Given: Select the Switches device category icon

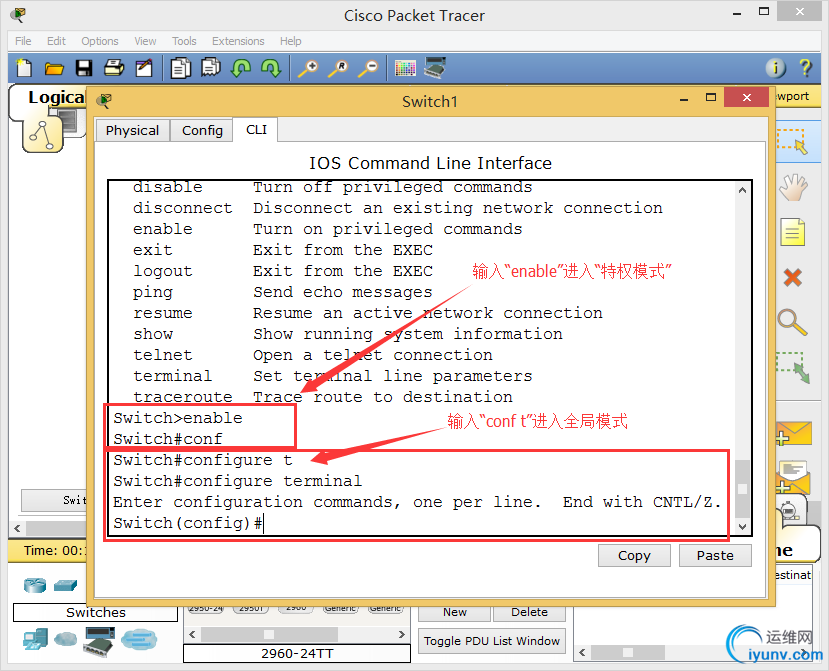Looking at the screenshot, I should (66, 585).
